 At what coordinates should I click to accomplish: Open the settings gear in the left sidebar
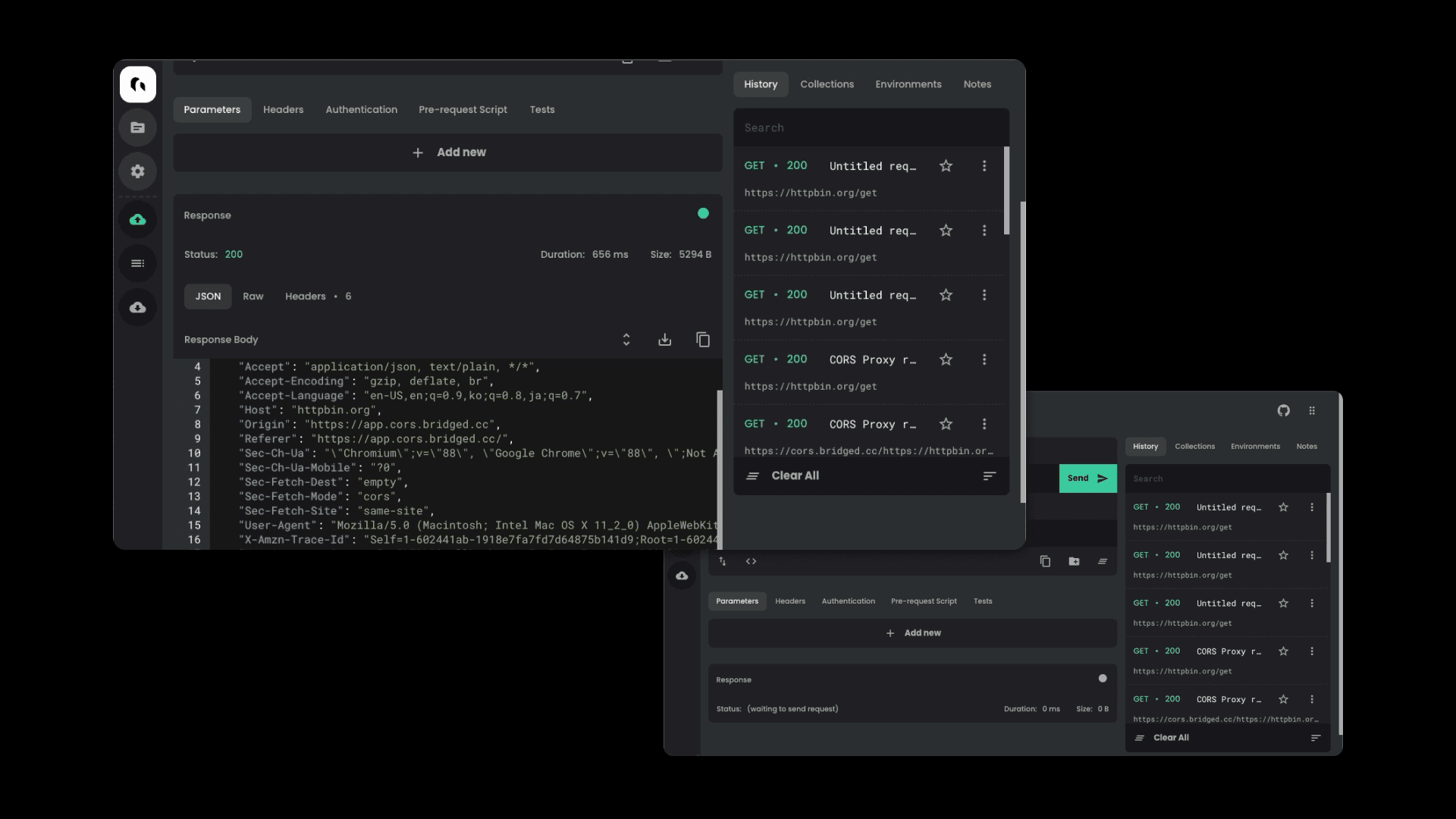pos(137,171)
